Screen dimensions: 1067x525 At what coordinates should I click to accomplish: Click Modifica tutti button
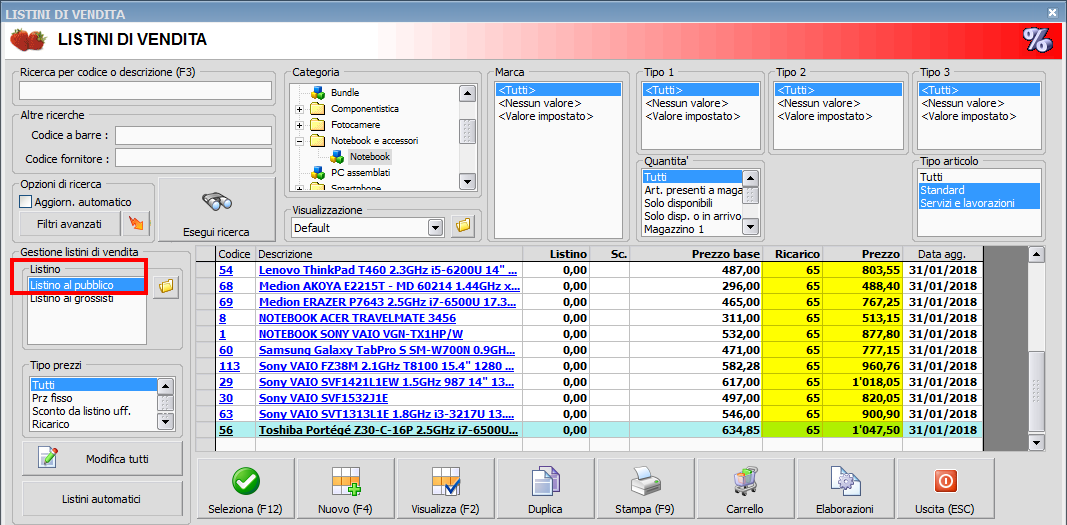[x=102, y=459]
